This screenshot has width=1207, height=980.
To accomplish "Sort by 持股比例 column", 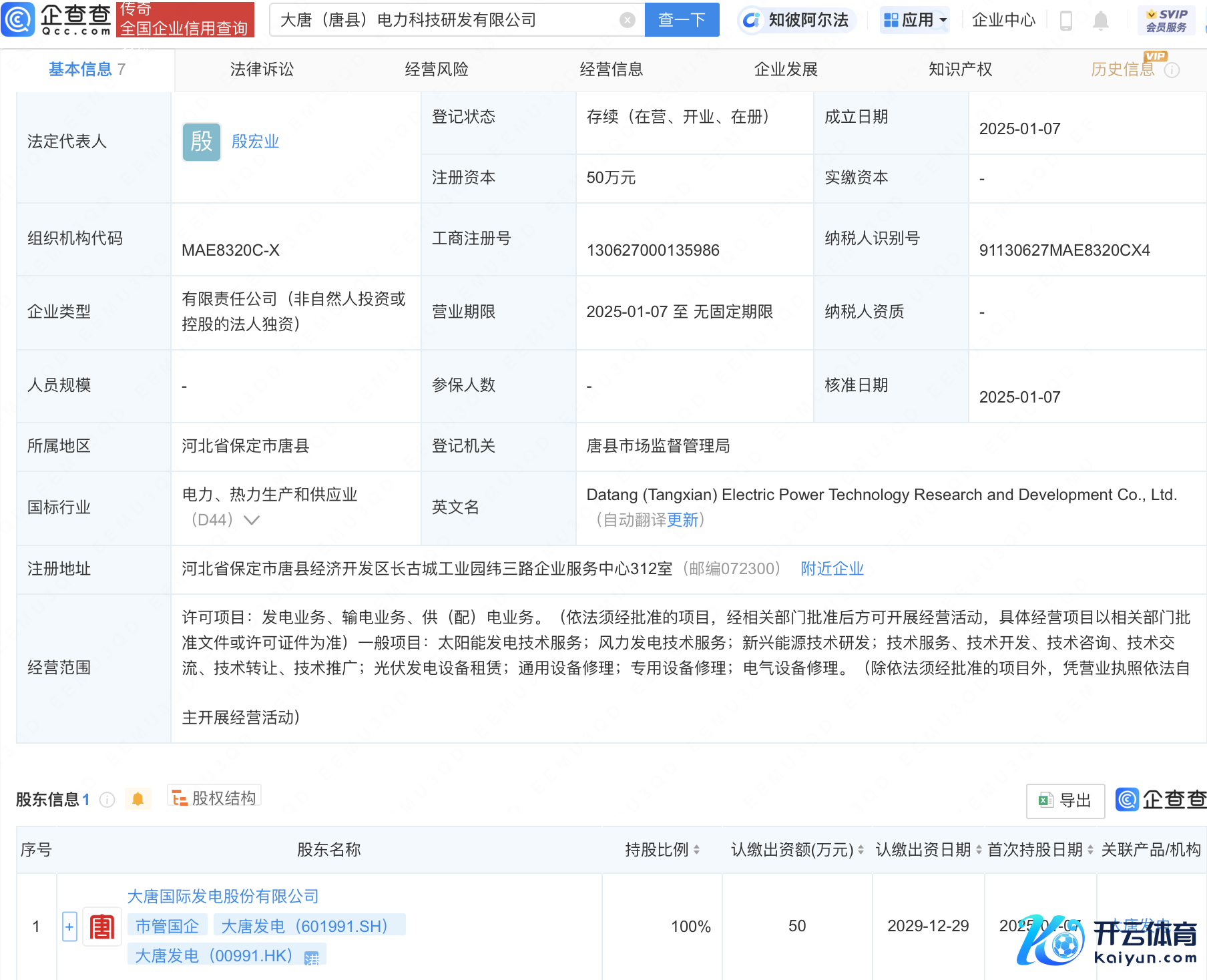I will pyautogui.click(x=696, y=850).
